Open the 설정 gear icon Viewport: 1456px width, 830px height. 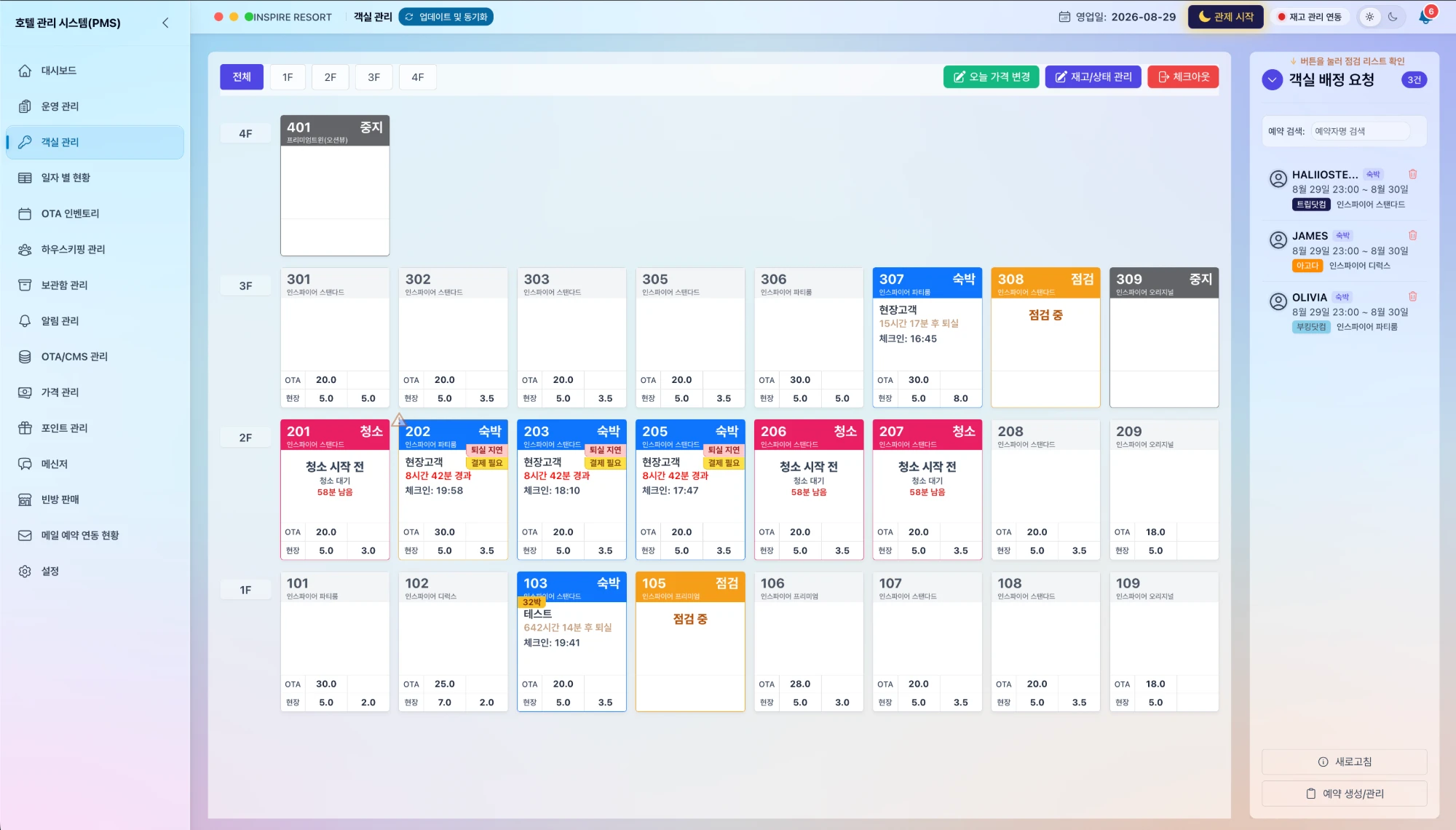25,571
